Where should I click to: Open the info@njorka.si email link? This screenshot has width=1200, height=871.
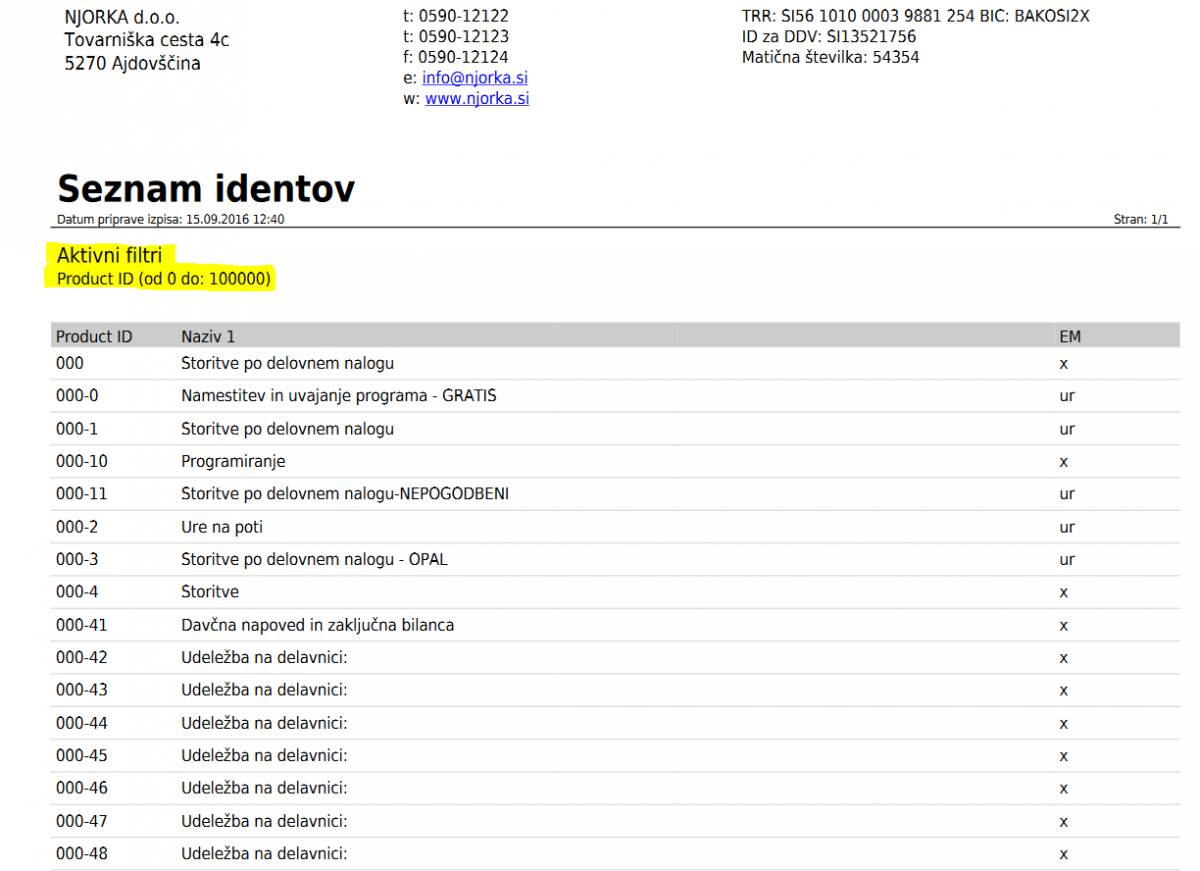coord(475,77)
